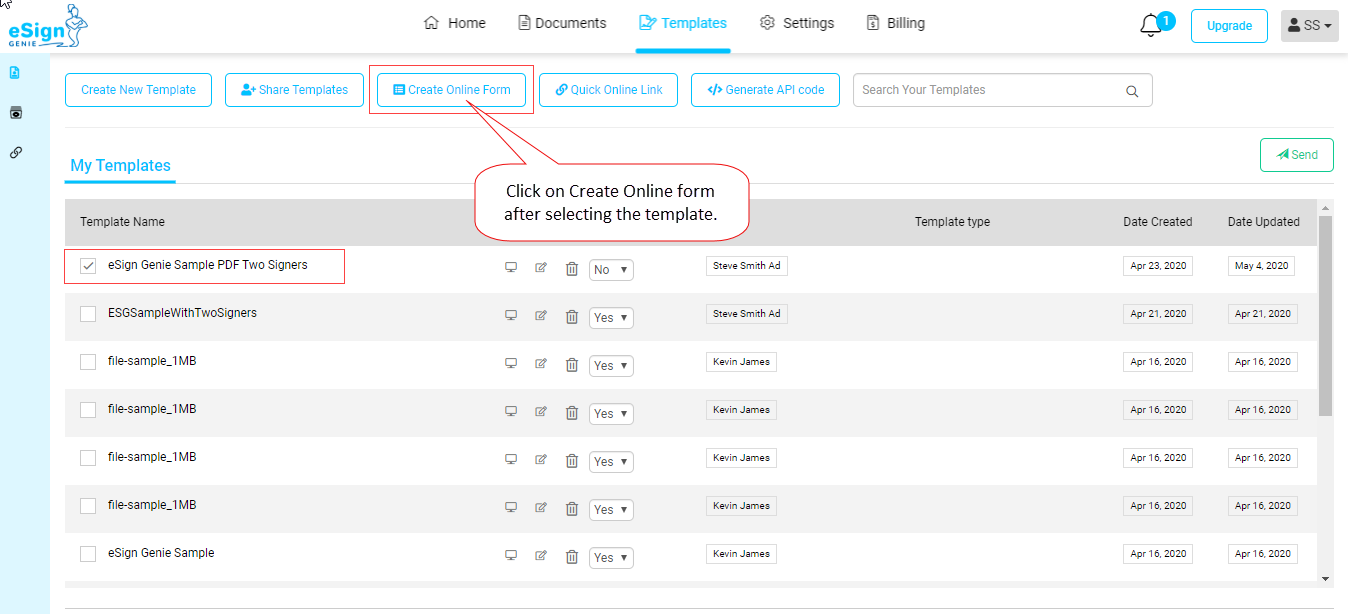Preview the eSign Genie Sample template

[x=511, y=555]
